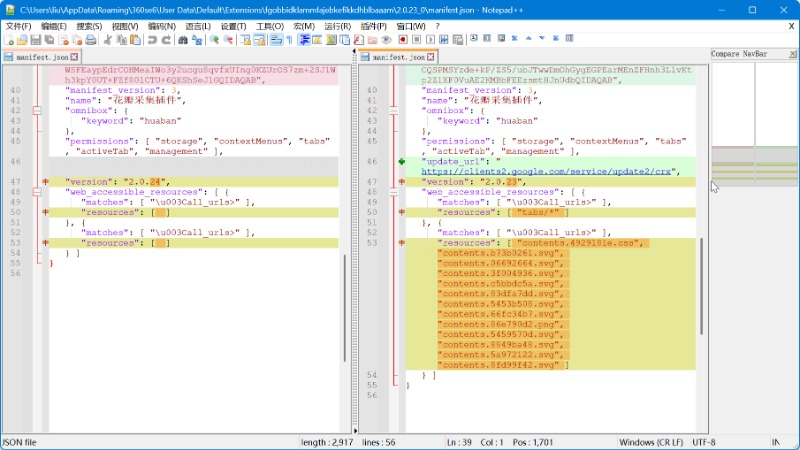Toggle the synchronized vertical scrolling button
Viewport: 800px width, 450px height.
coord(245,40)
